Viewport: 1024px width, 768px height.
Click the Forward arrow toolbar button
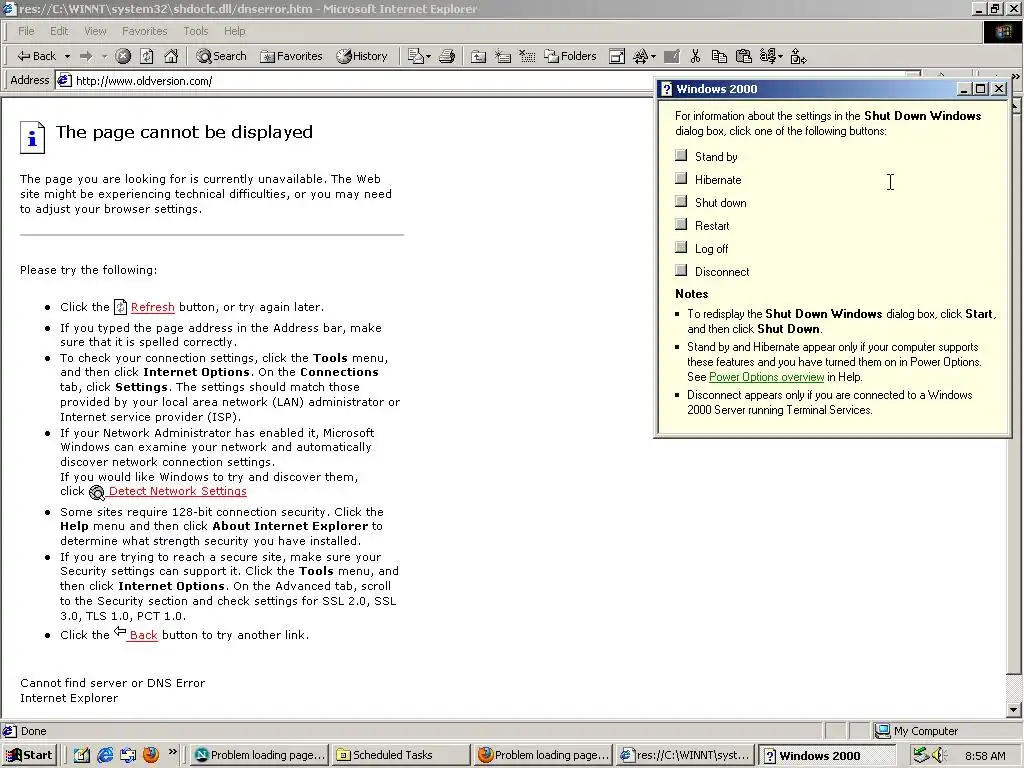tap(86, 56)
